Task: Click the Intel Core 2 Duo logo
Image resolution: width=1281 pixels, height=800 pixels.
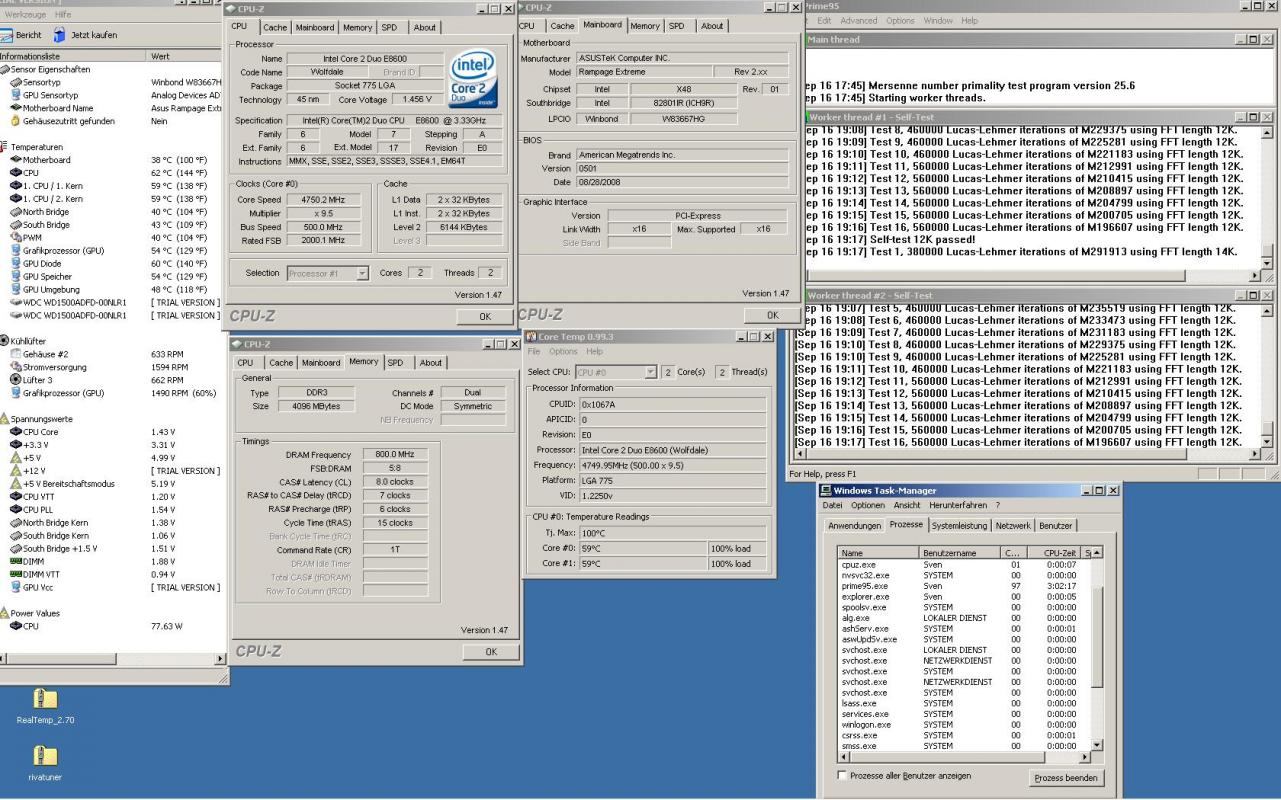Action: (475, 79)
